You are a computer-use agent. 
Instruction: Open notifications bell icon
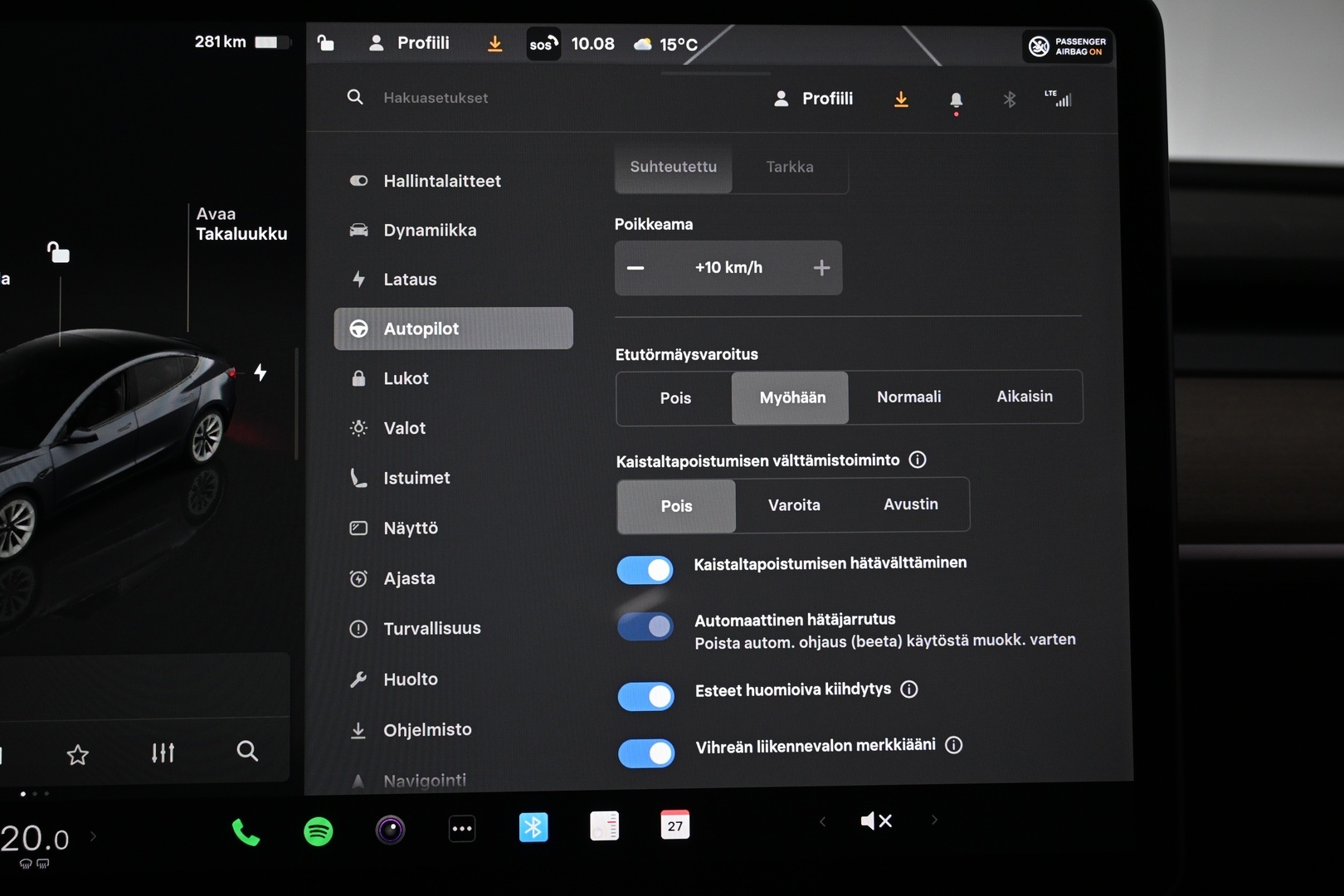pyautogui.click(x=956, y=100)
